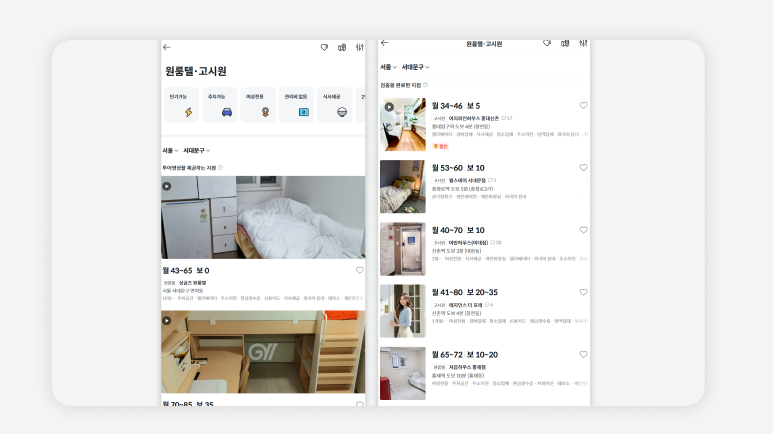Viewport: 773px width, 434px height.
Task: Select the blue car parking filter card
Action: click(219, 105)
